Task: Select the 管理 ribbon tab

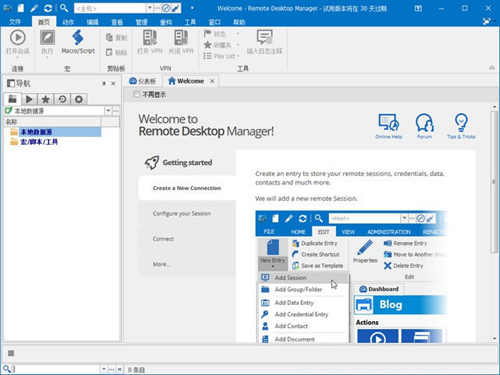Action: point(141,22)
